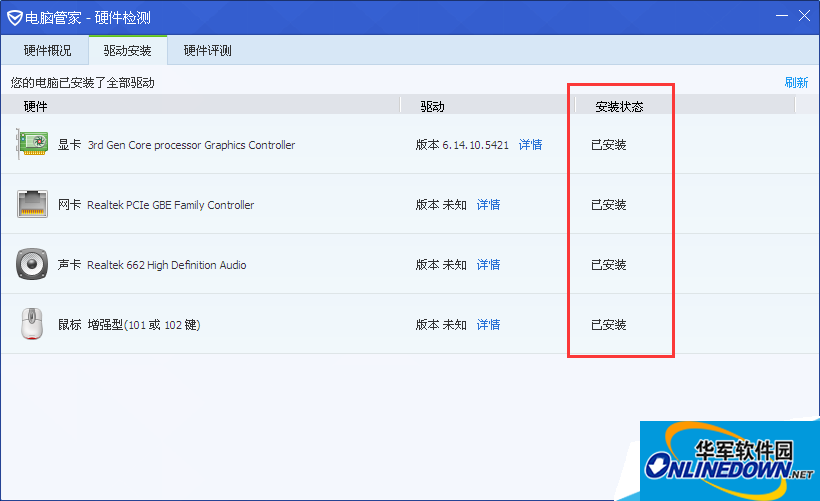The width and height of the screenshot is (820, 501).
Task: Click the mouse device icon
Action: point(32,324)
